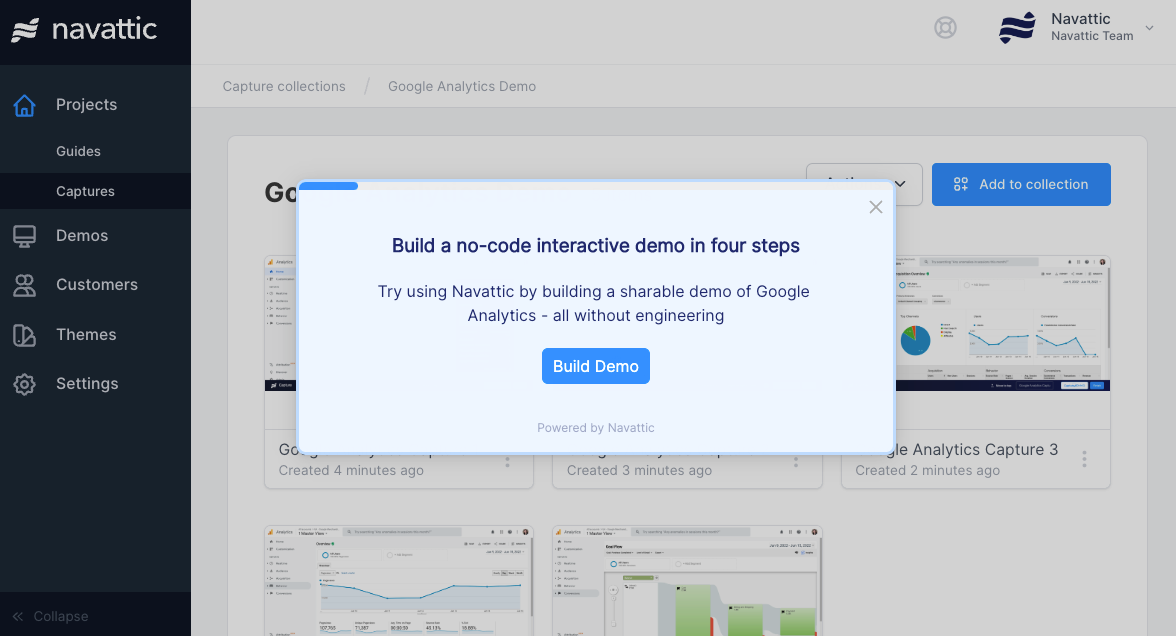Click the Navattic team avatar flag
1176x636 pixels.
click(x=1018, y=28)
